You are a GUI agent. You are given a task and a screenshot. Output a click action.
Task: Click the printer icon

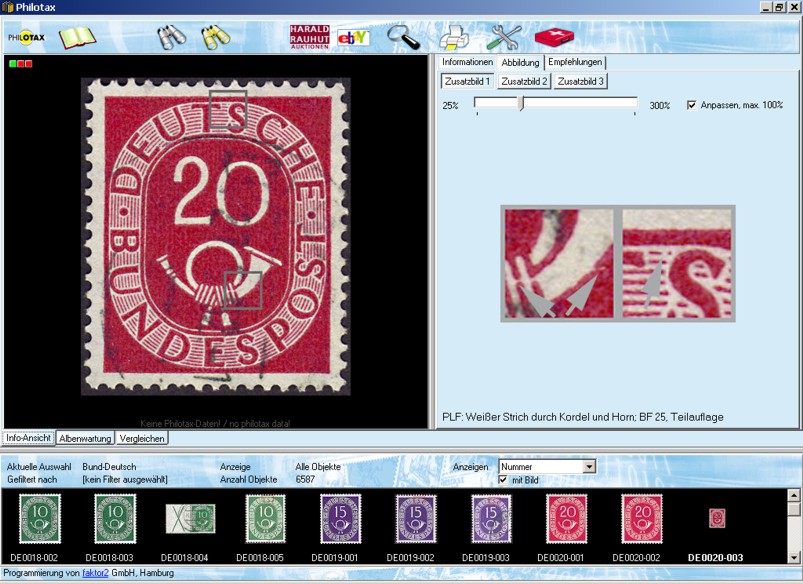click(453, 38)
